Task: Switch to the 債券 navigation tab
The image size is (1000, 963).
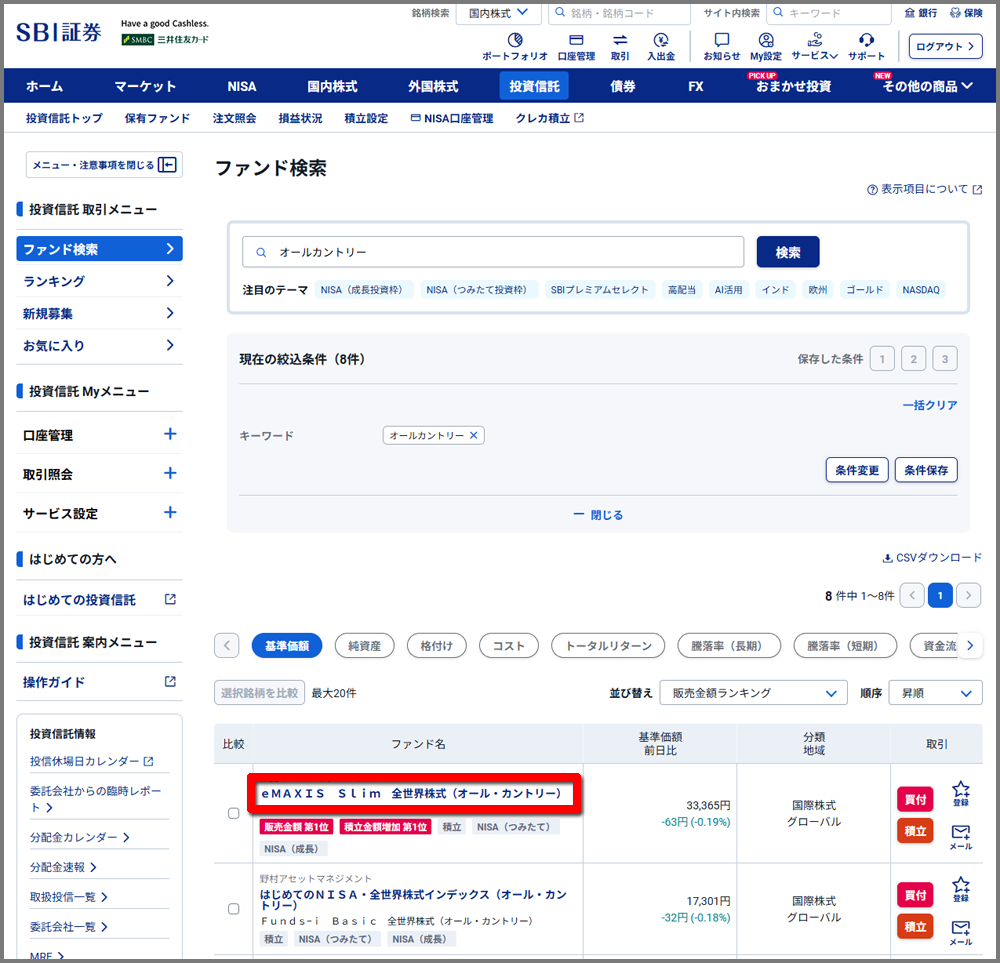Action: (x=620, y=86)
